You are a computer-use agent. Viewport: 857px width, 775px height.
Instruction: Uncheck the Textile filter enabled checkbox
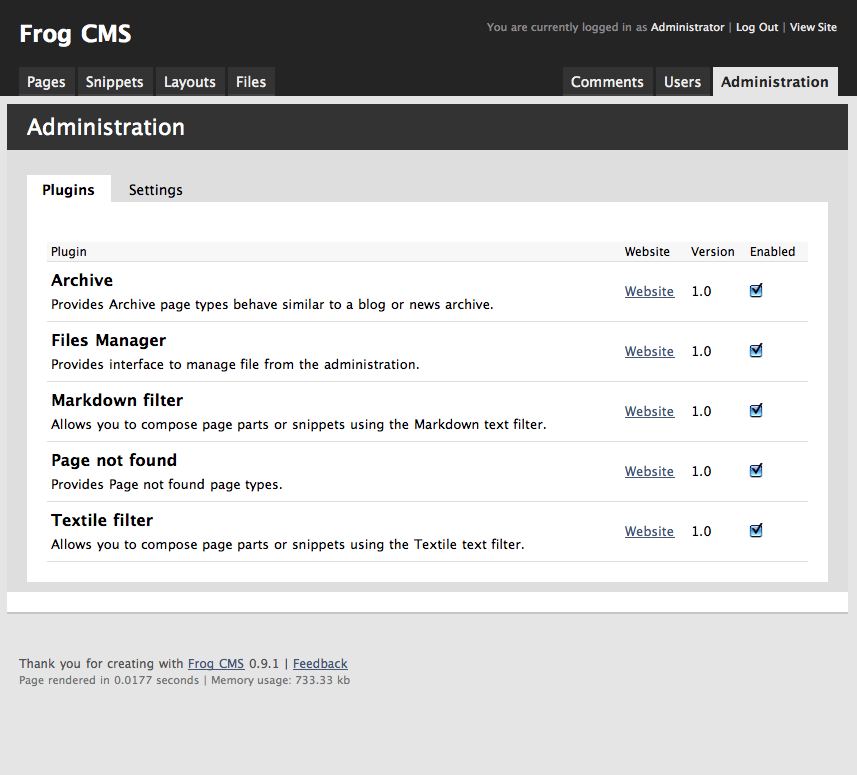[x=756, y=531]
